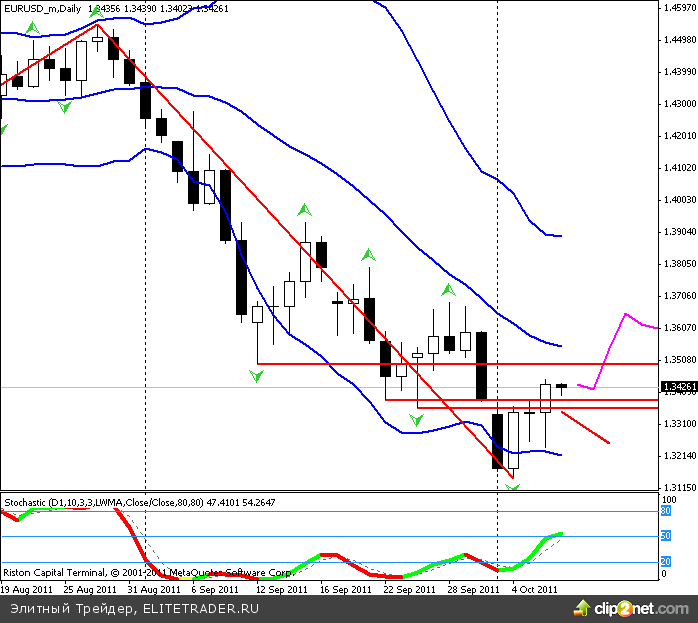This screenshot has width=698, height=623.
Task: Click green down fractal arrow at 4 Oct low
Action: [x=513, y=487]
